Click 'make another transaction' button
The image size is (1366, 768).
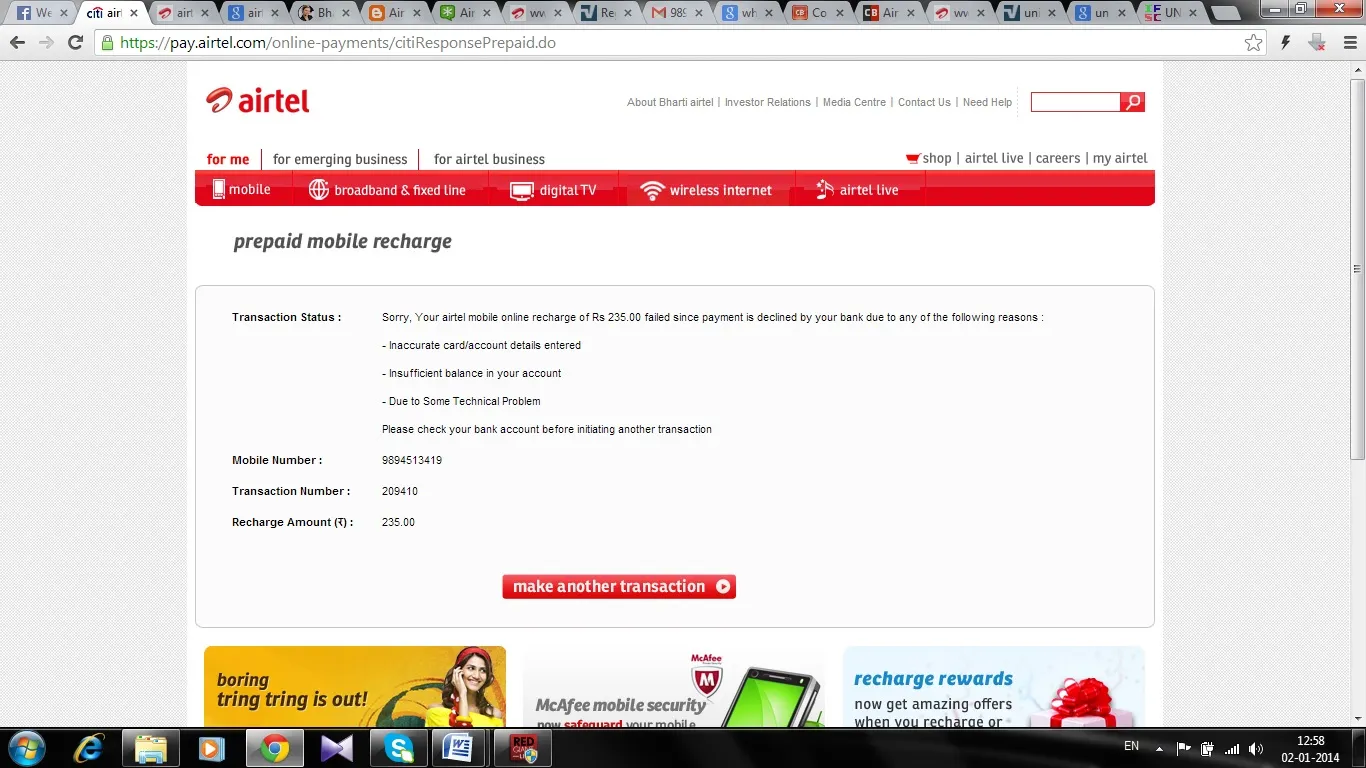[x=619, y=587]
